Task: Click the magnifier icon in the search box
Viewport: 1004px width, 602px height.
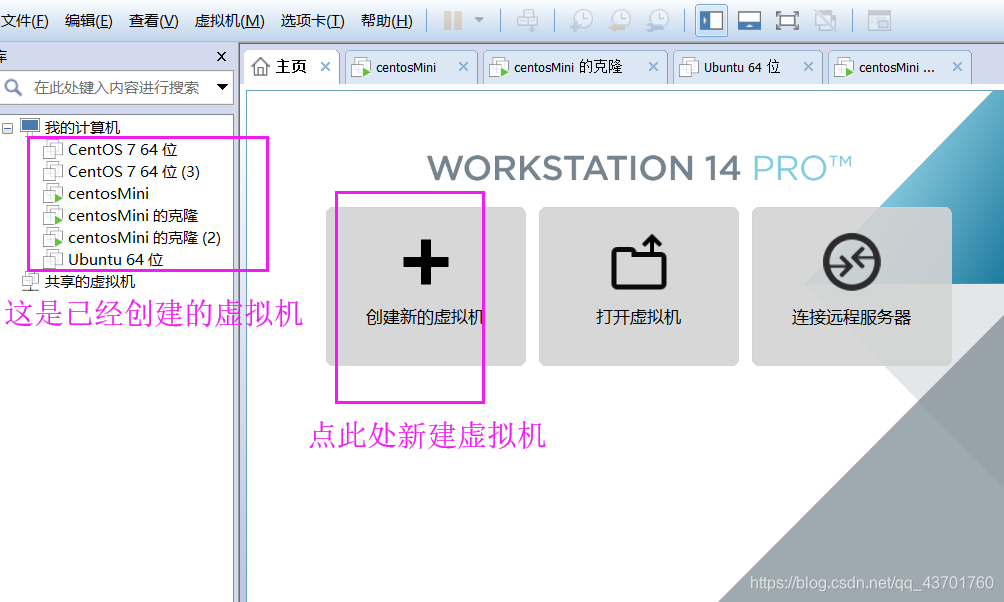Action: 14,88
